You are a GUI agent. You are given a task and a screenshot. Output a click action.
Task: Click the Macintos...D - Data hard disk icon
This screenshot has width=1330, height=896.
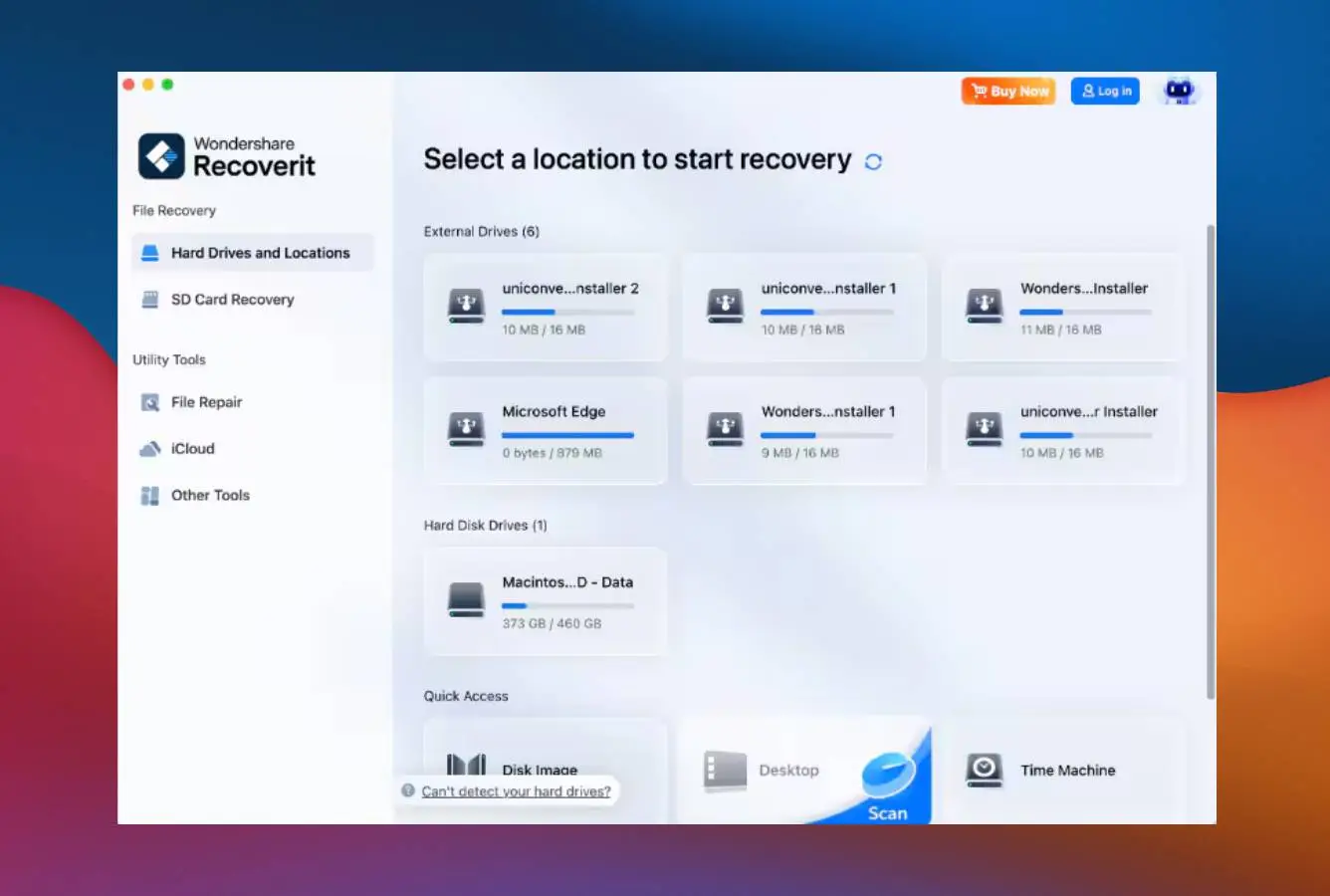466,599
